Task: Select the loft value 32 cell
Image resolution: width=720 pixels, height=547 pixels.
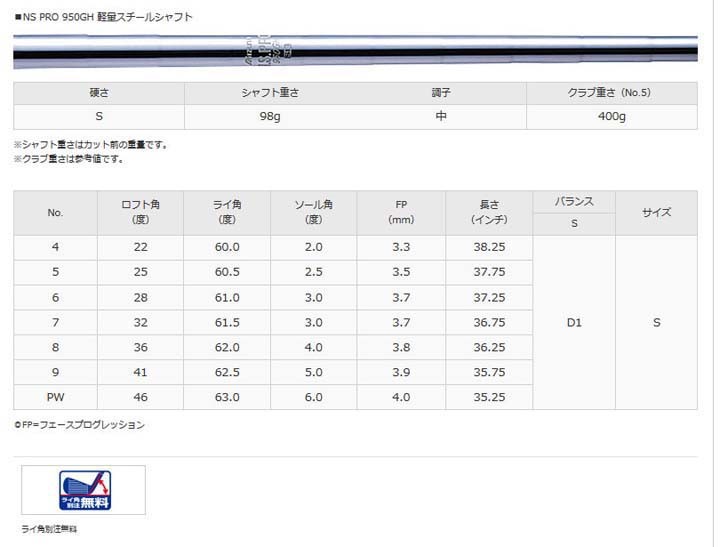Action: pos(141,323)
